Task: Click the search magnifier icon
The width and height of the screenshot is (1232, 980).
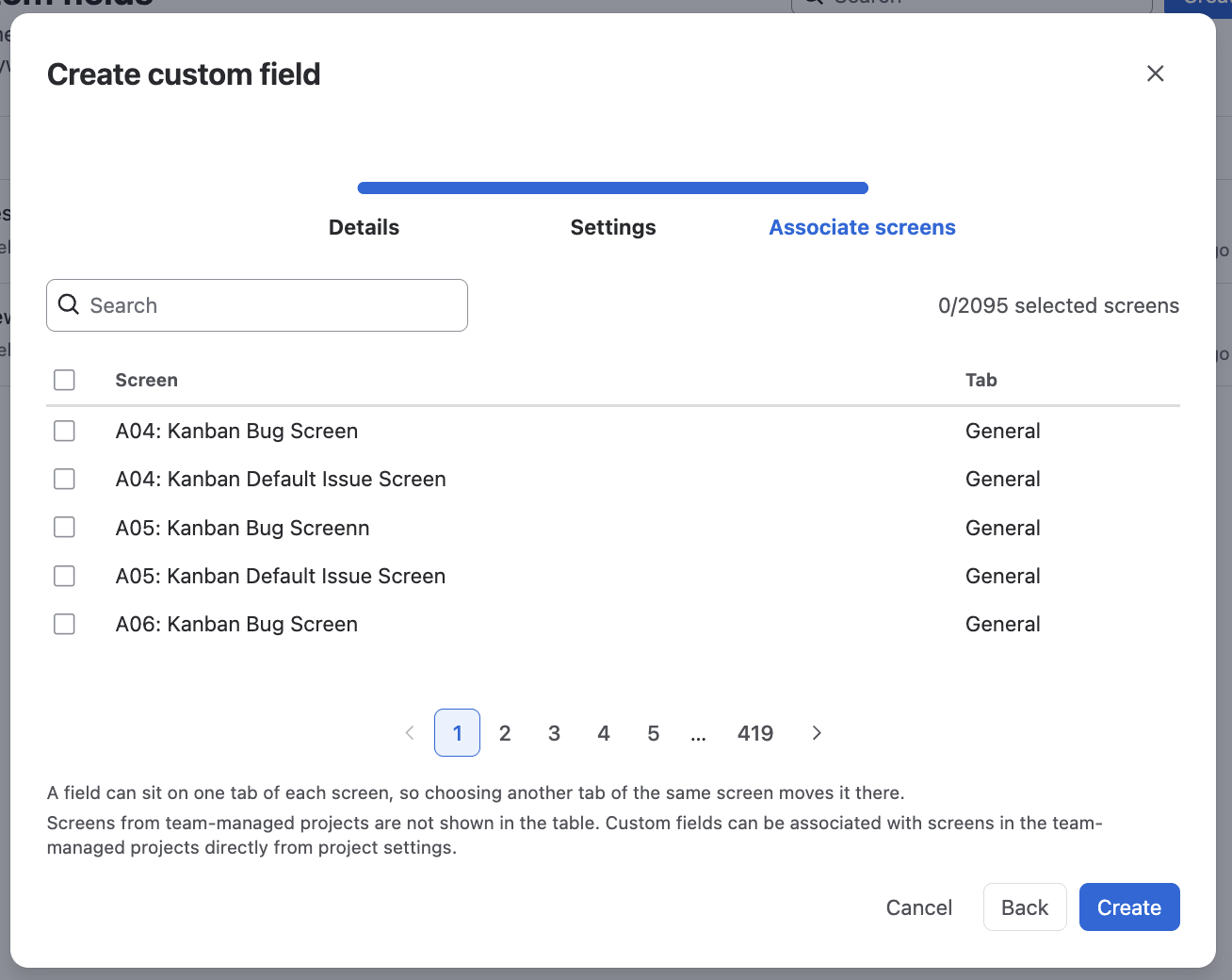Action: [69, 304]
